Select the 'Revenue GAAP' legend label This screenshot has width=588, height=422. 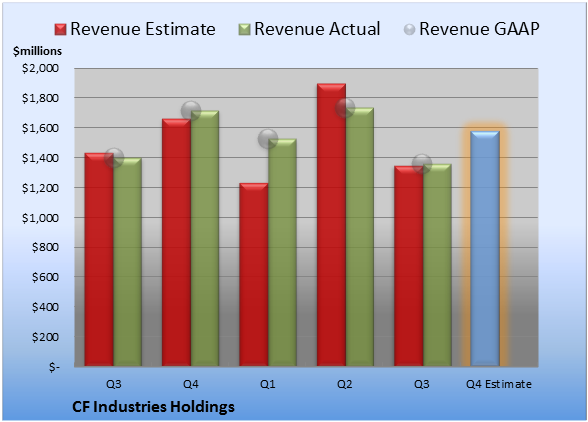479,29
